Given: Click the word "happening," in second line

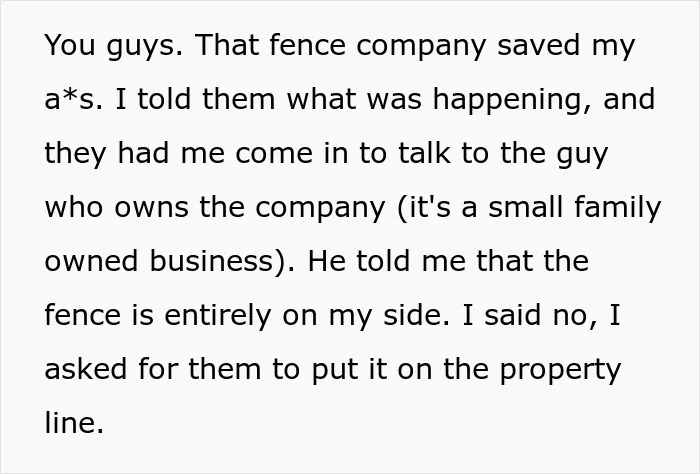Looking at the screenshot, I should point(513,99).
